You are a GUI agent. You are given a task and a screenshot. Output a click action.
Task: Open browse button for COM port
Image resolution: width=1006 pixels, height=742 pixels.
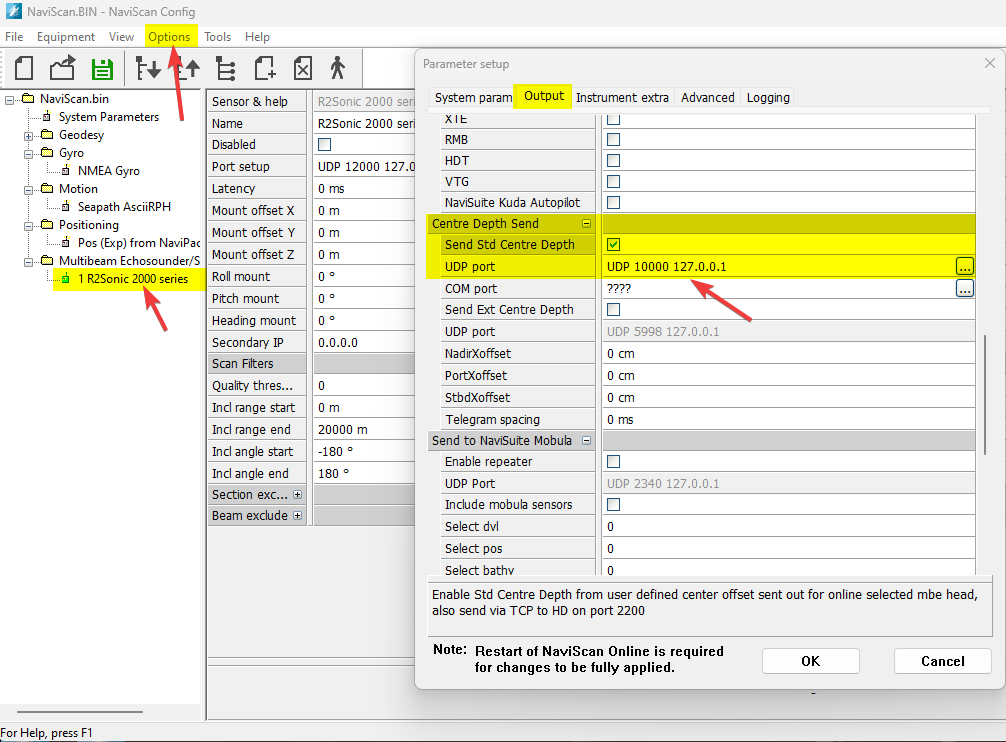tap(964, 288)
